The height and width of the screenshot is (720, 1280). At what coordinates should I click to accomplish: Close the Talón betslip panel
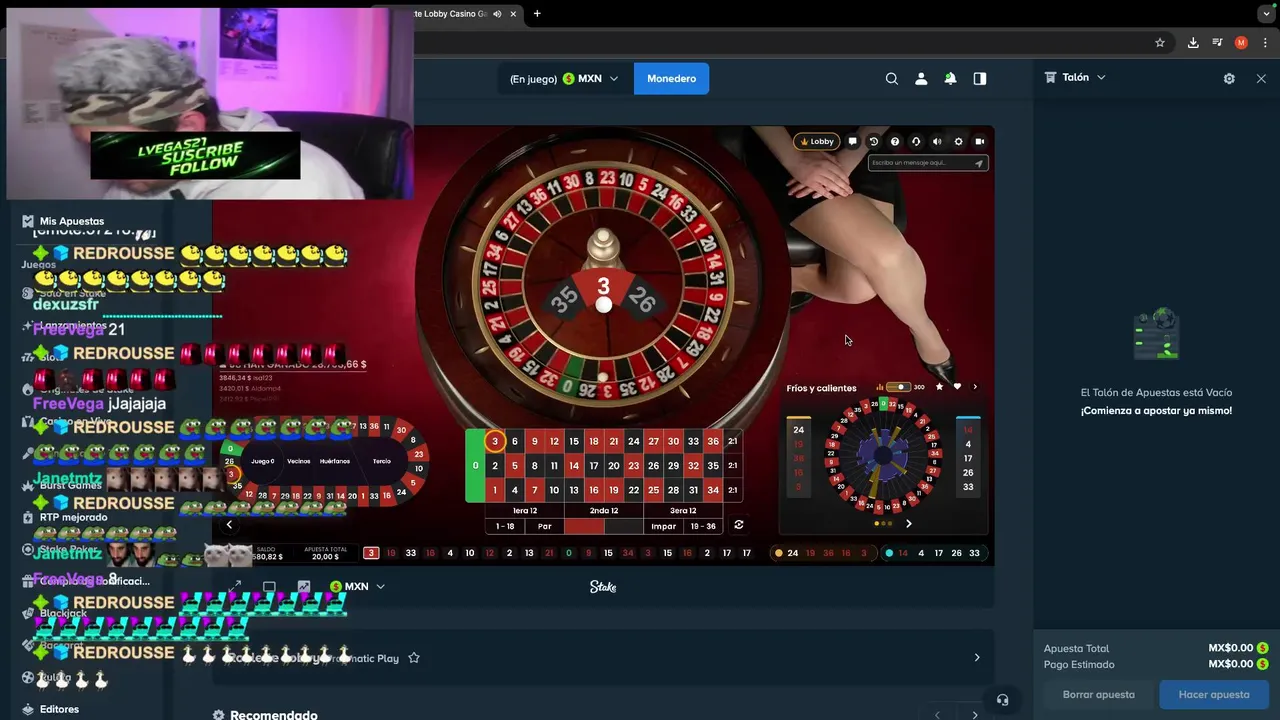(1261, 79)
